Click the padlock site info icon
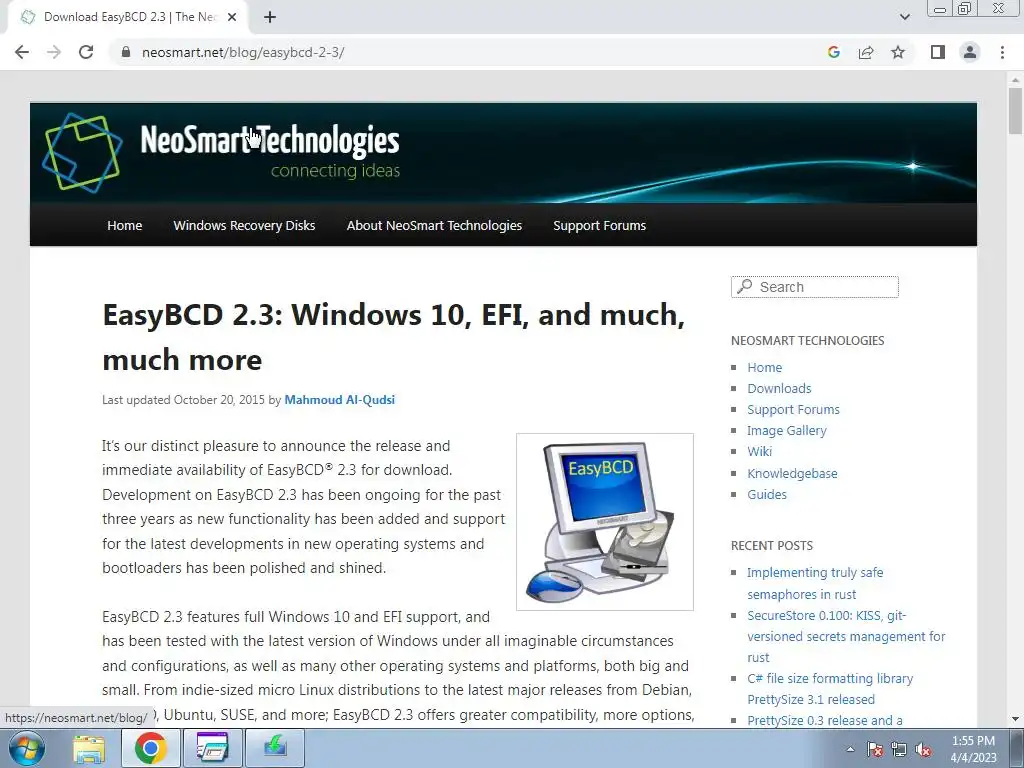 126,52
